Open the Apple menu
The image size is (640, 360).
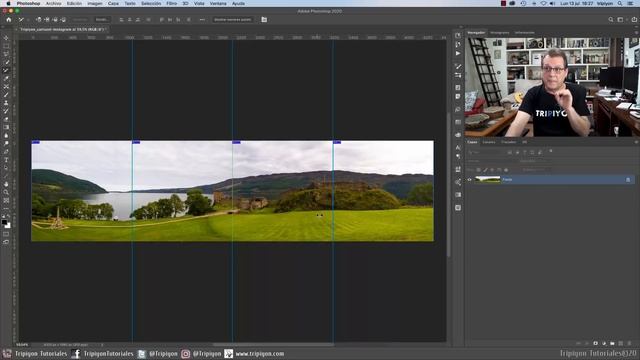point(8,3)
